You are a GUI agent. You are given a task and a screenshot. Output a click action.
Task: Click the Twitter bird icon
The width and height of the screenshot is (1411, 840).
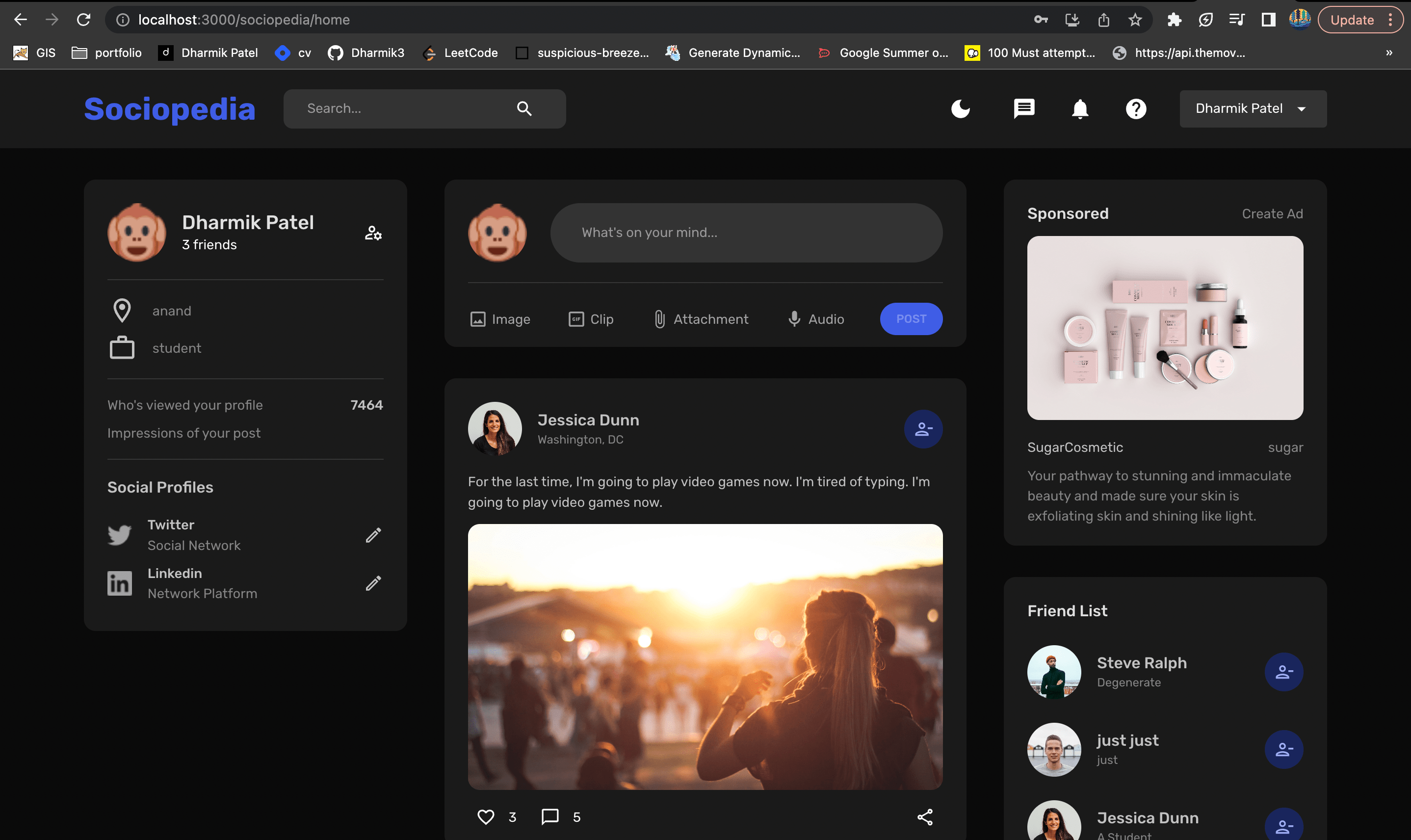pyautogui.click(x=119, y=534)
